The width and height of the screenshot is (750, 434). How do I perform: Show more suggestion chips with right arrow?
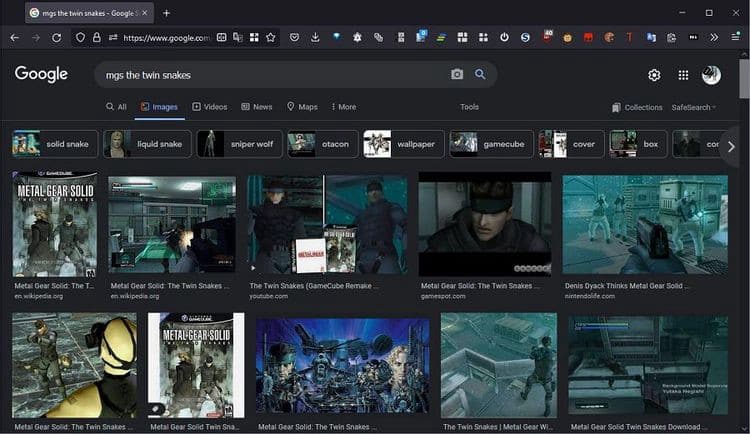coord(731,146)
